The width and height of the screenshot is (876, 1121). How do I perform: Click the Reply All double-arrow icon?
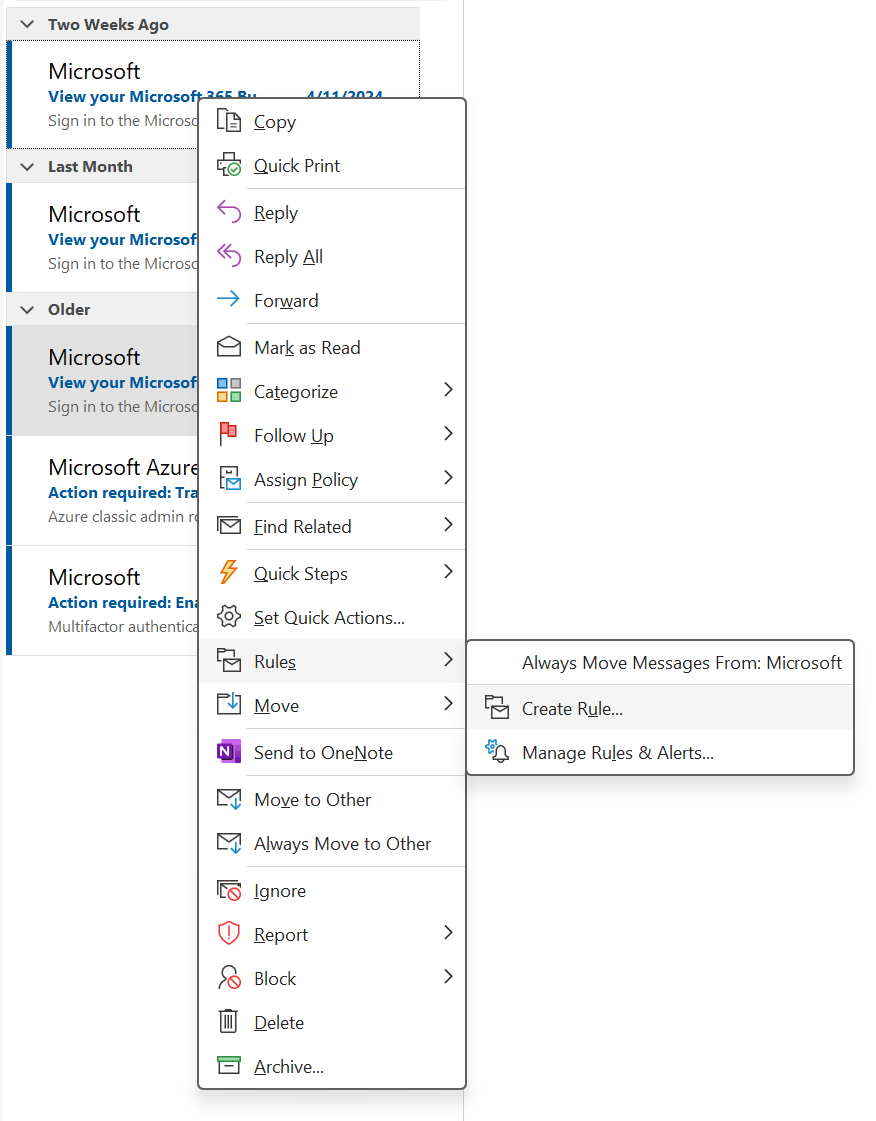229,255
